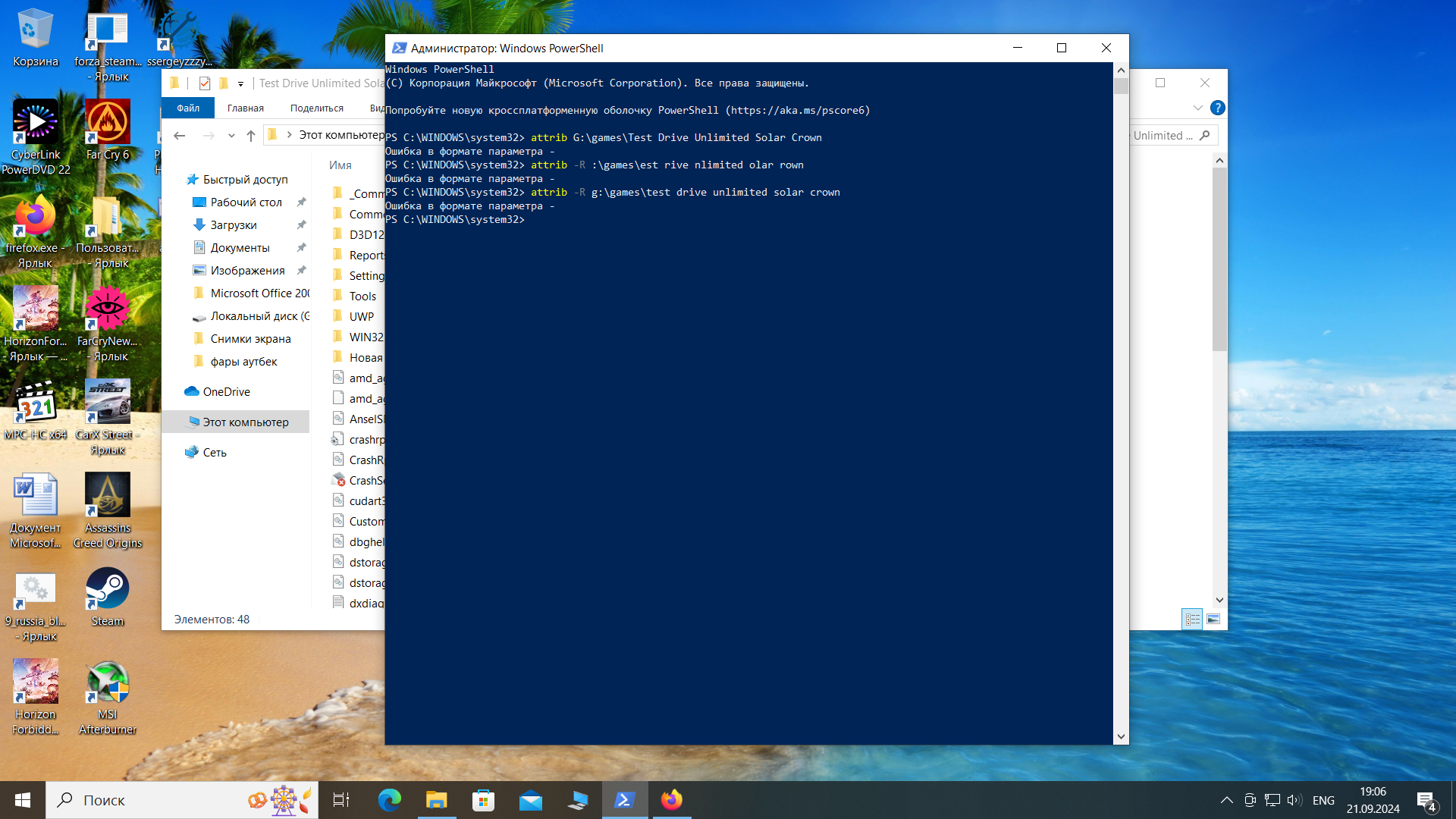
Task: Toggle Task View button on taskbar
Action: click(341, 800)
